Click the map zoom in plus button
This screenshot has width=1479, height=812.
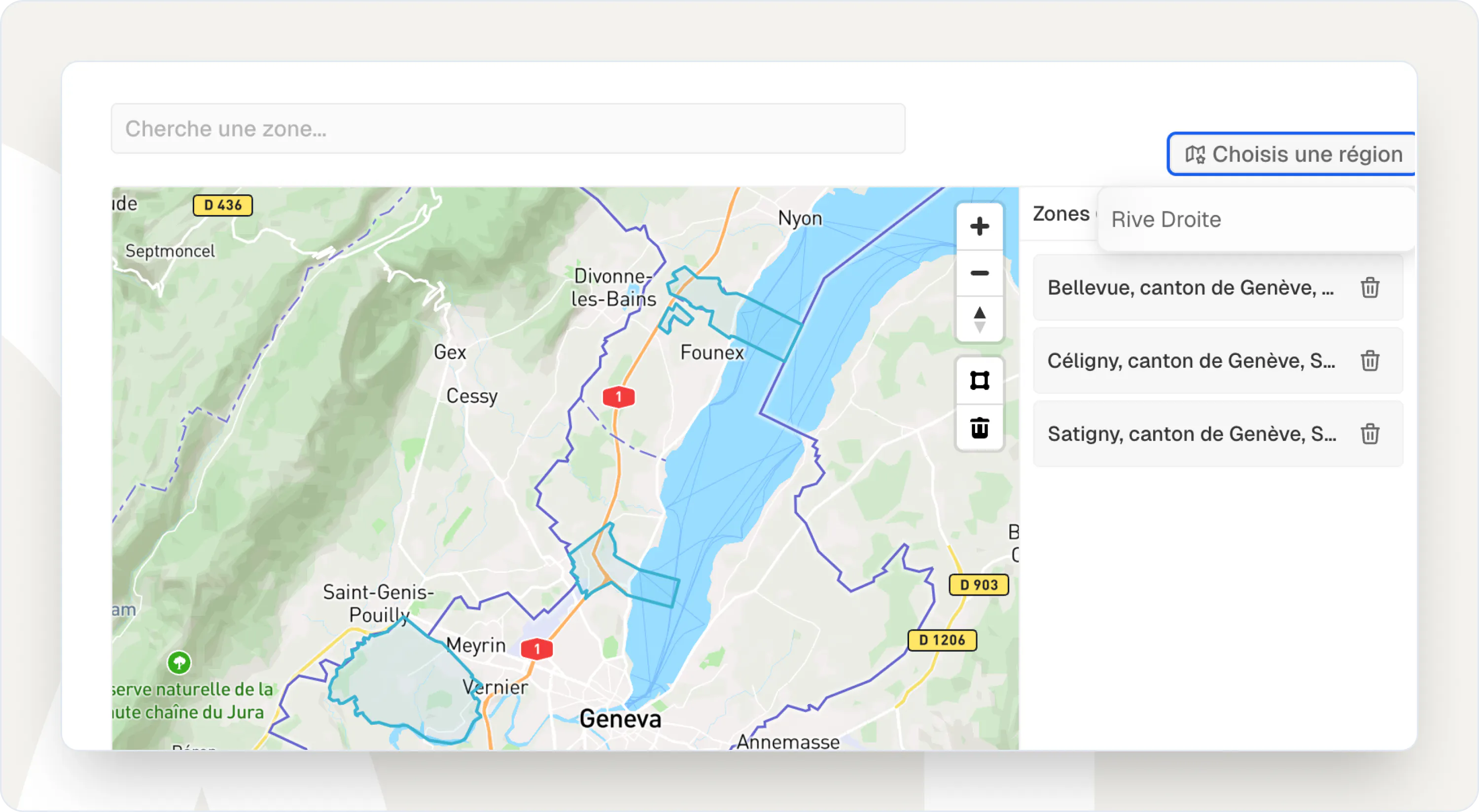click(980, 226)
